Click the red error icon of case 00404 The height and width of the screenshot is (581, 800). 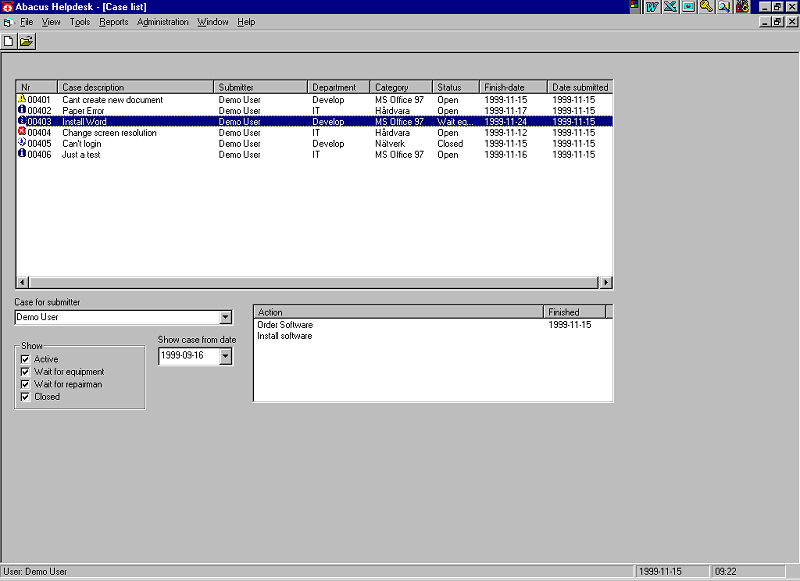tap(22, 132)
